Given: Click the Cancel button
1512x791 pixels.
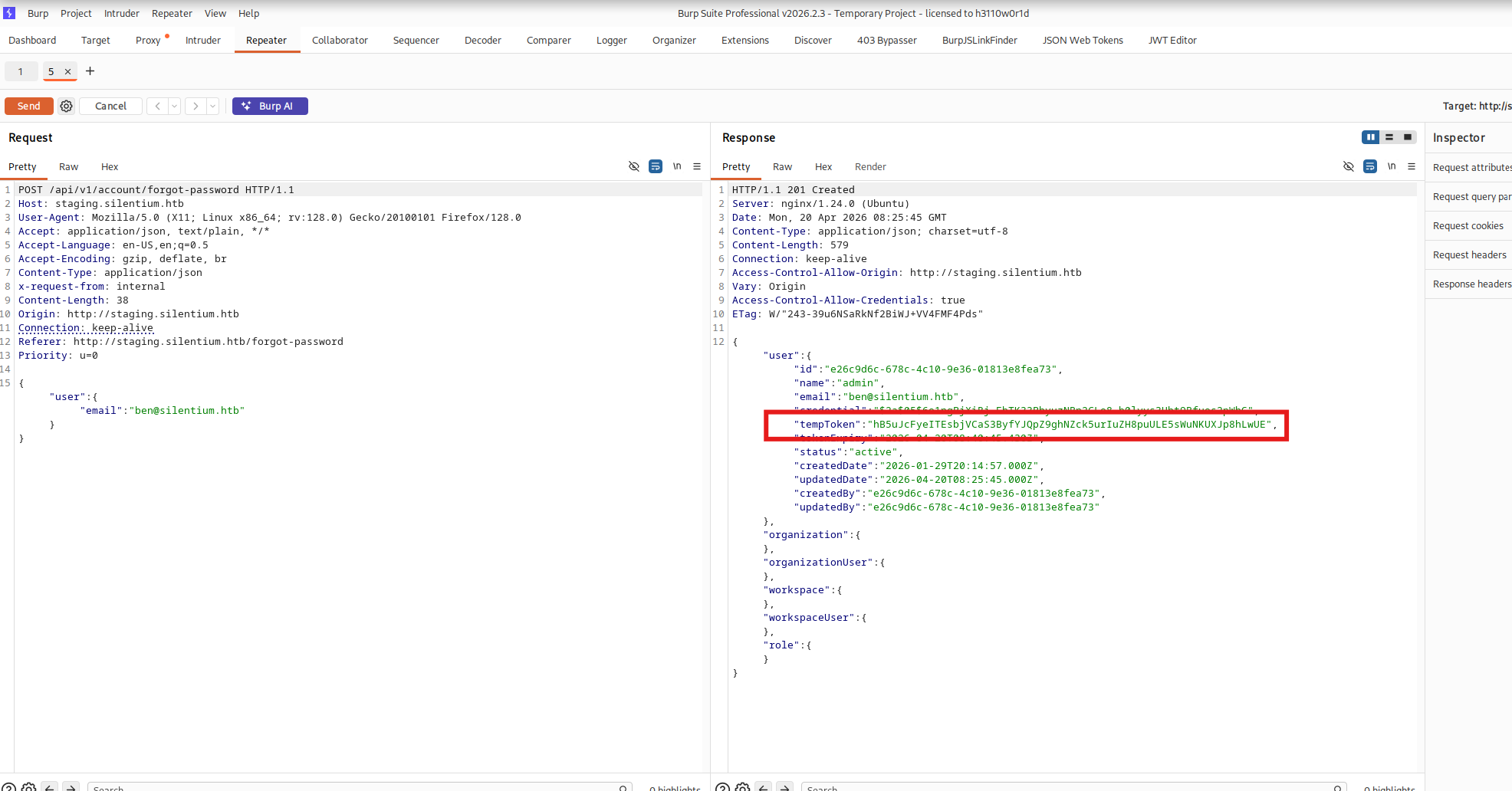Looking at the screenshot, I should click(110, 106).
